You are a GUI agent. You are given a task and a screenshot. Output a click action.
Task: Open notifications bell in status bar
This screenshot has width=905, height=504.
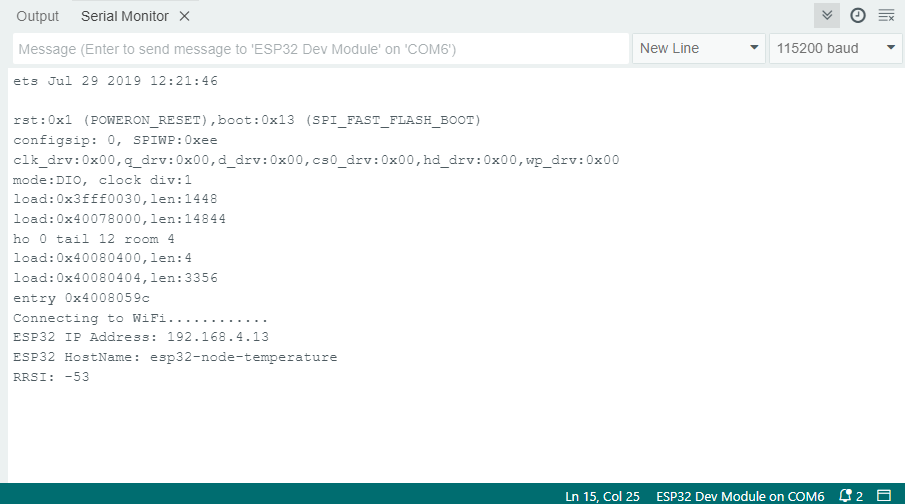(849, 495)
